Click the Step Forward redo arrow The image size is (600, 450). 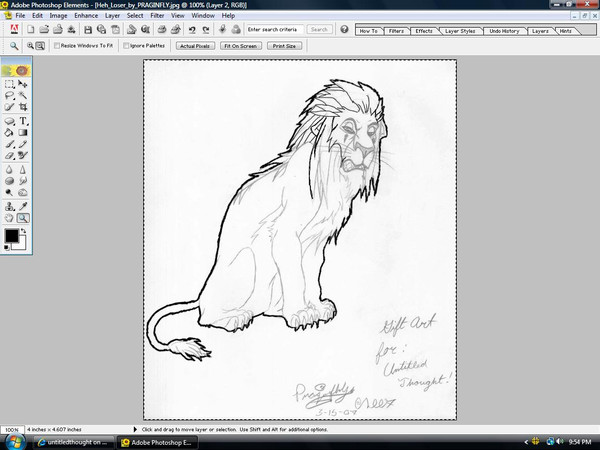pos(206,29)
